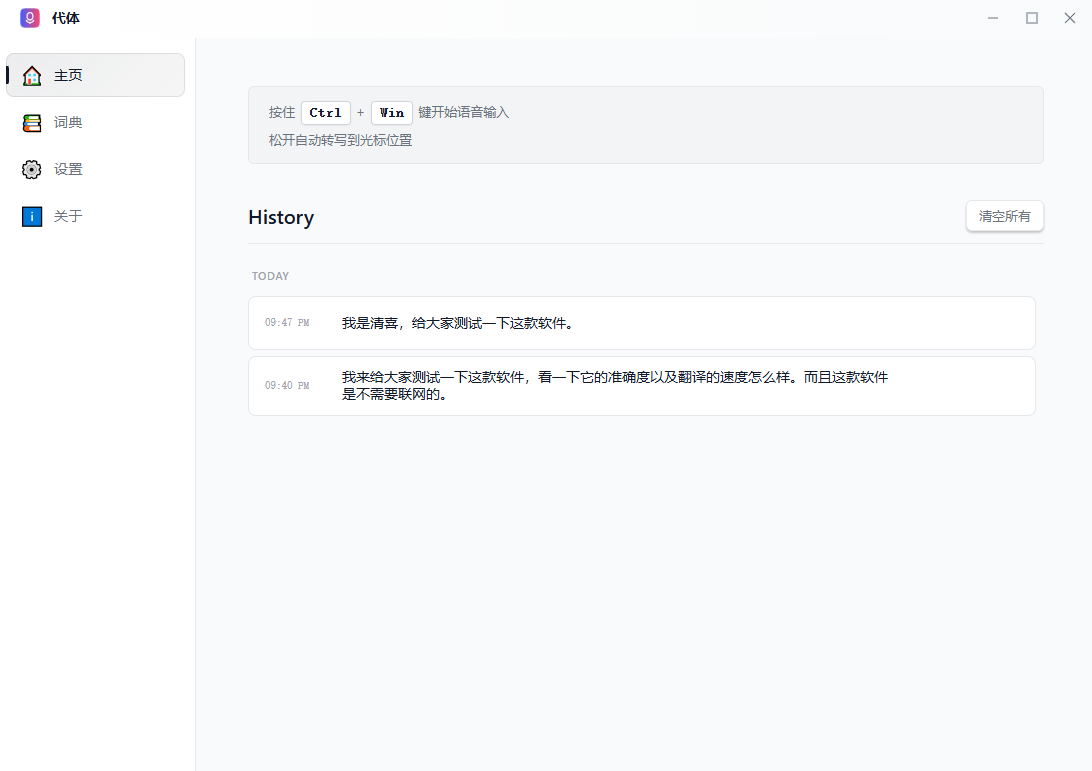Open the 09:47 PM history entry

(x=642, y=323)
